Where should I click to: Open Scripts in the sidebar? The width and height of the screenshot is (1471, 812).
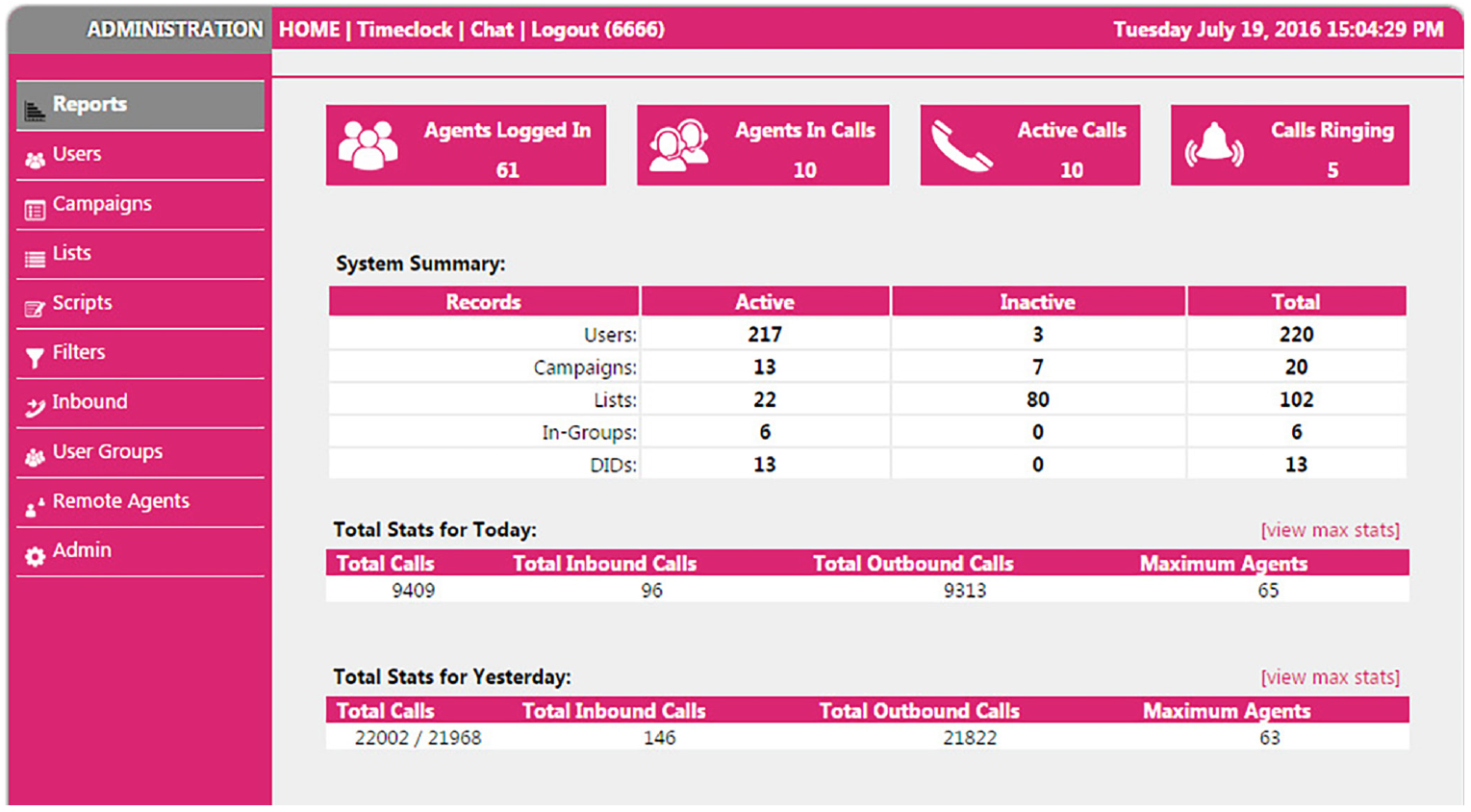140,303
